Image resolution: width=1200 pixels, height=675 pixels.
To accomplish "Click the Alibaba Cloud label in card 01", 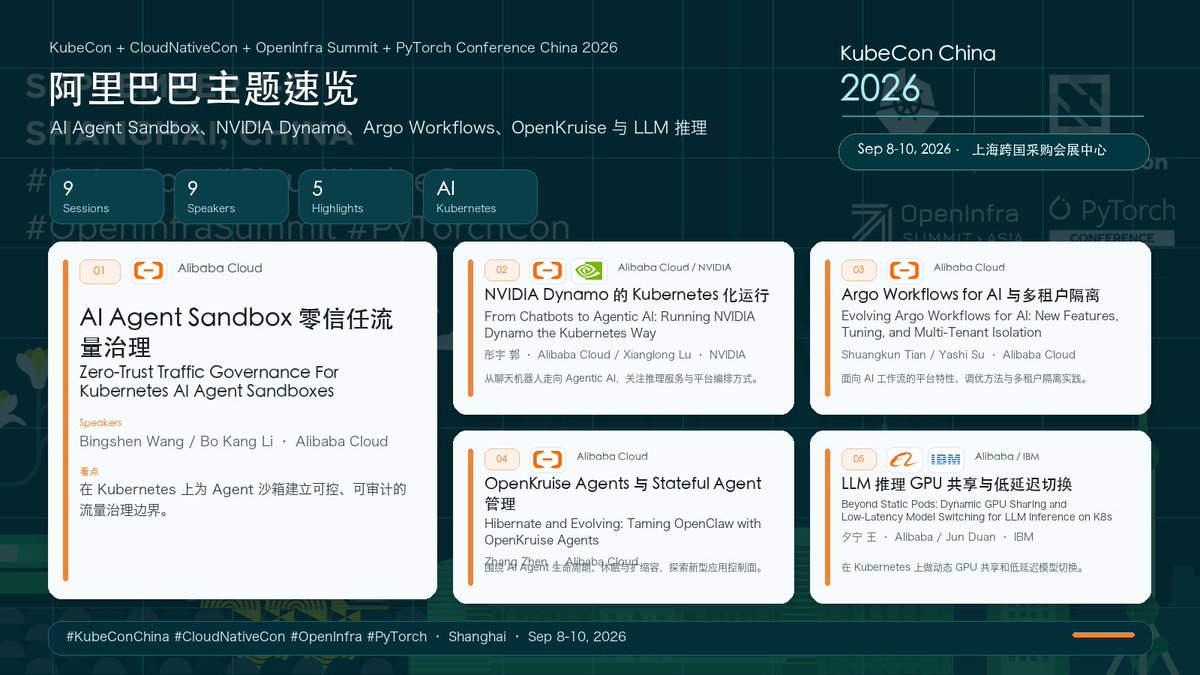I will [220, 268].
